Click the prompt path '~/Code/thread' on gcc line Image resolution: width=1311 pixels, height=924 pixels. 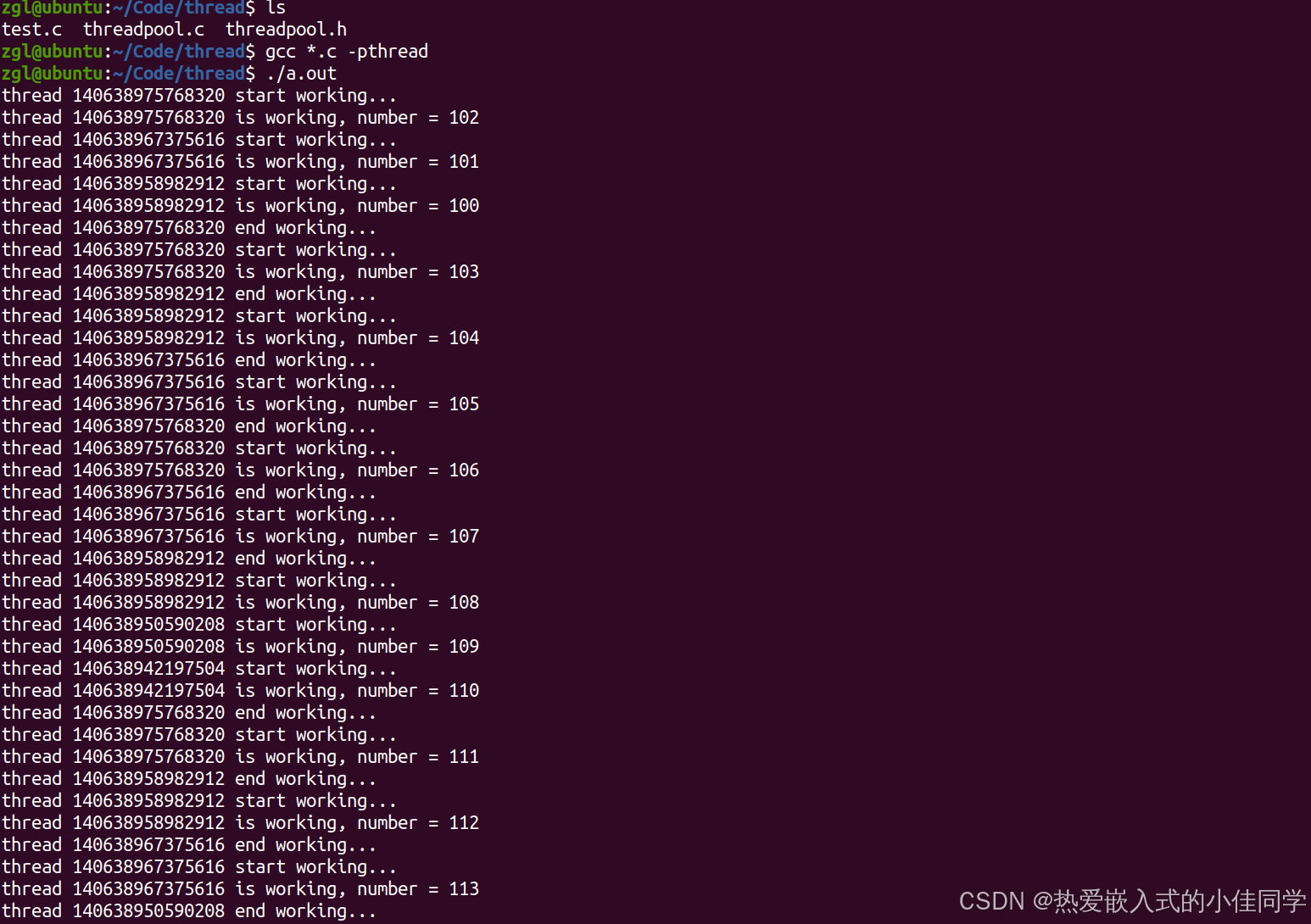[x=179, y=52]
